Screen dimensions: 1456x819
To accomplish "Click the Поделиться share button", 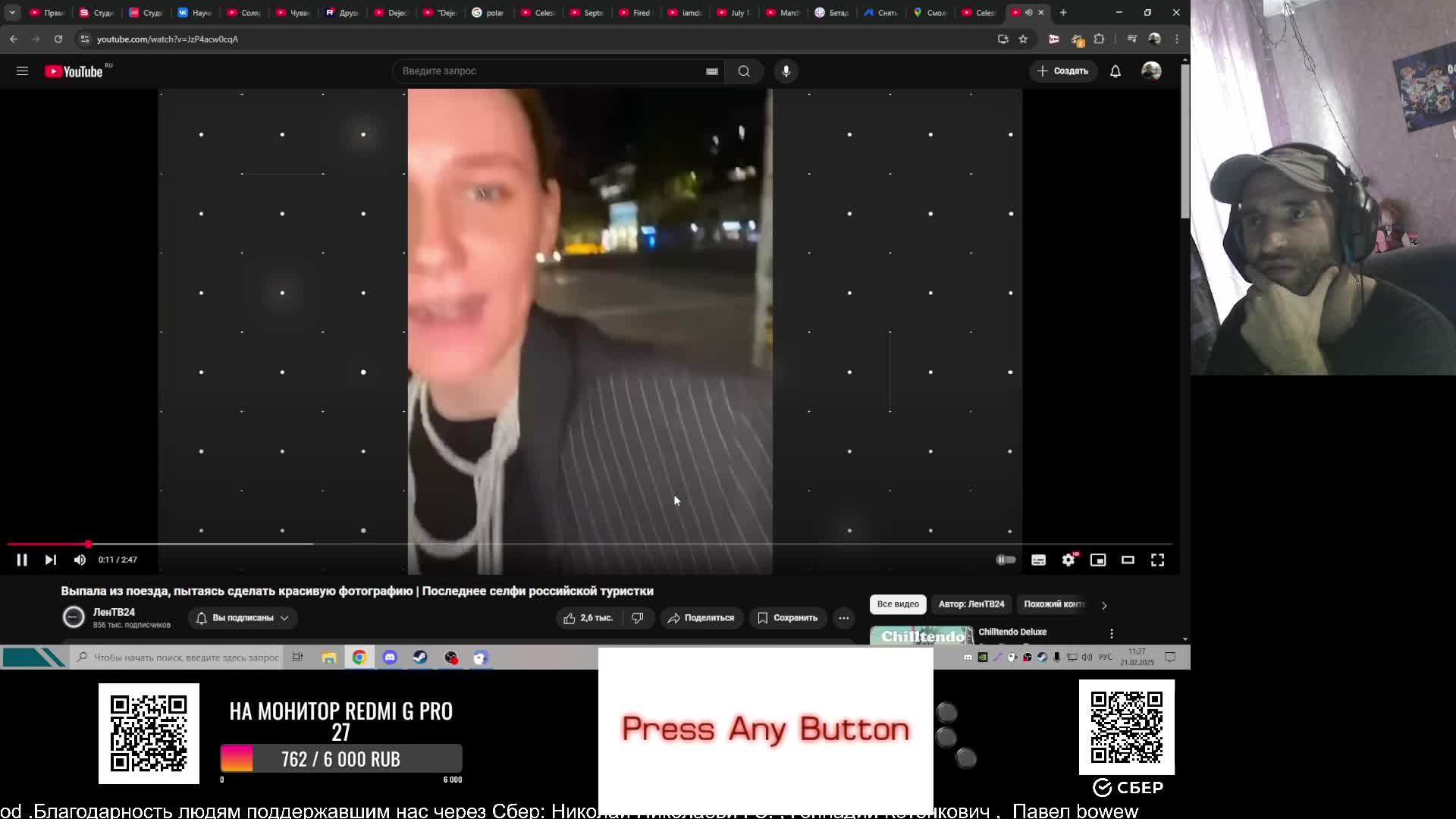I will 701,618.
